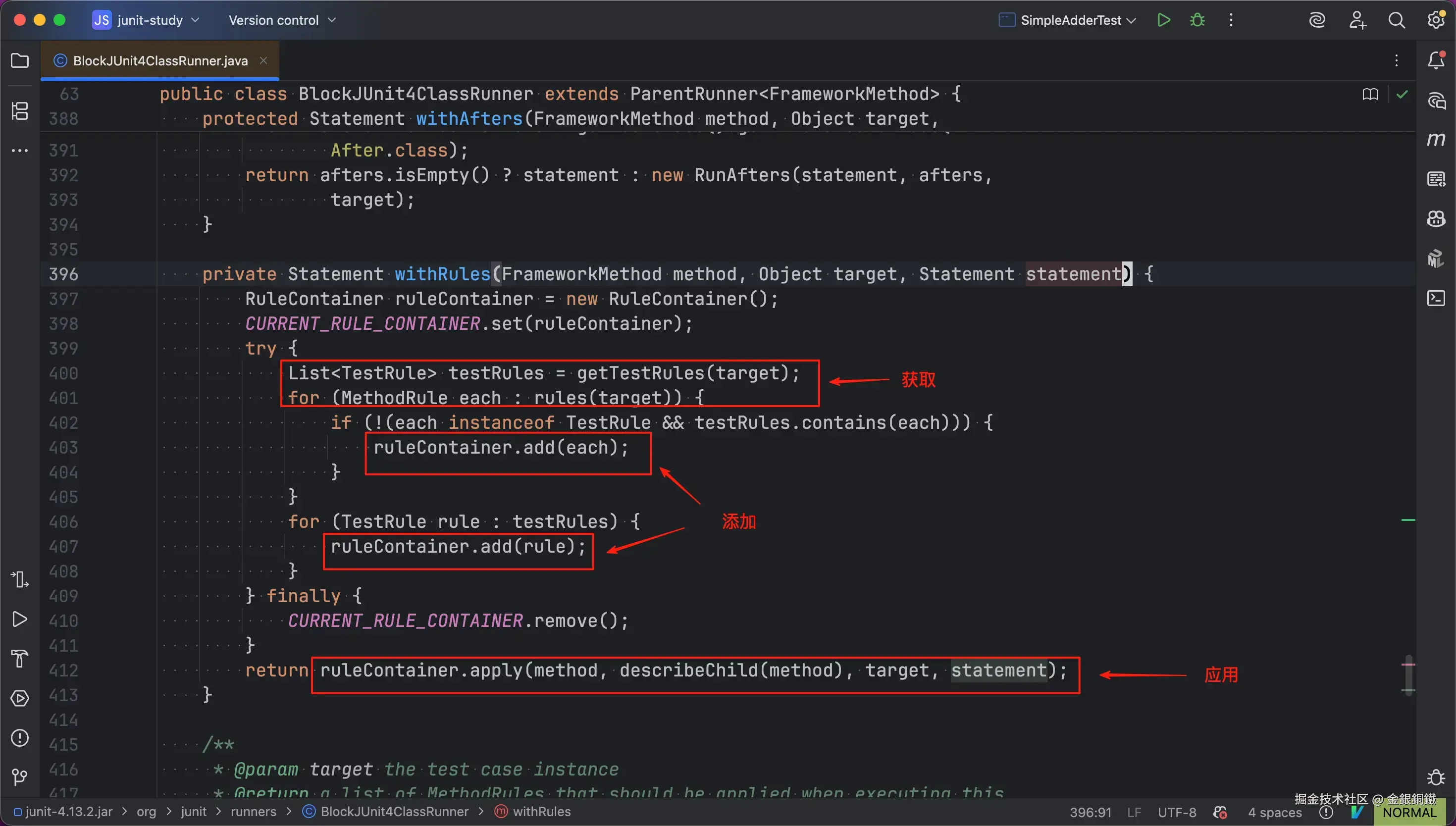The image size is (1456, 826).
Task: Click the editor vertical scrollbar thumb
Action: click(x=1408, y=674)
